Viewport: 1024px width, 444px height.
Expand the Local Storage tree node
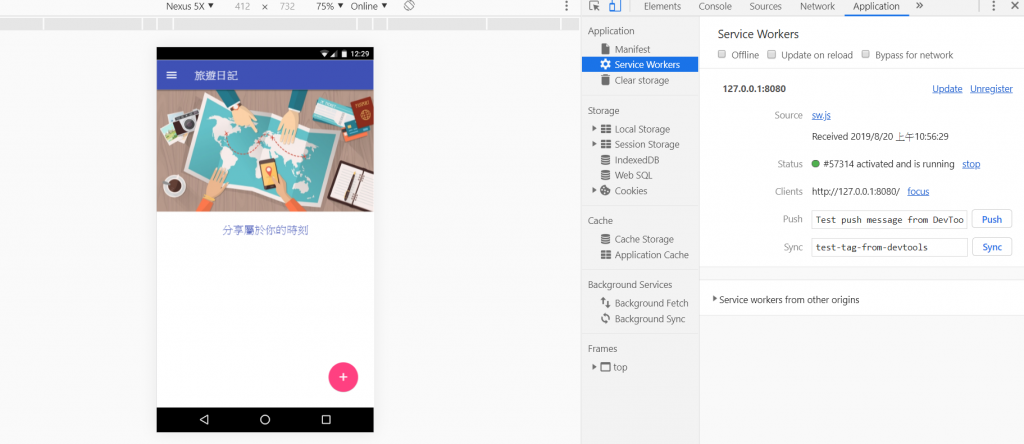click(x=594, y=129)
